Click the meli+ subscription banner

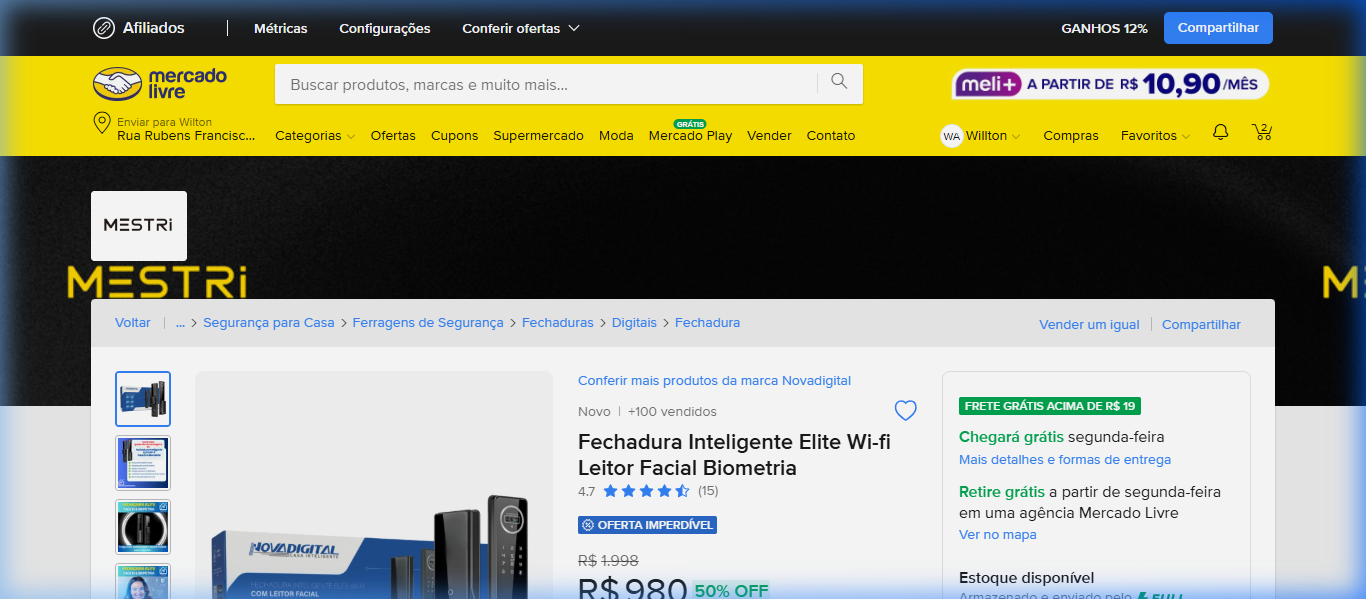(1109, 84)
